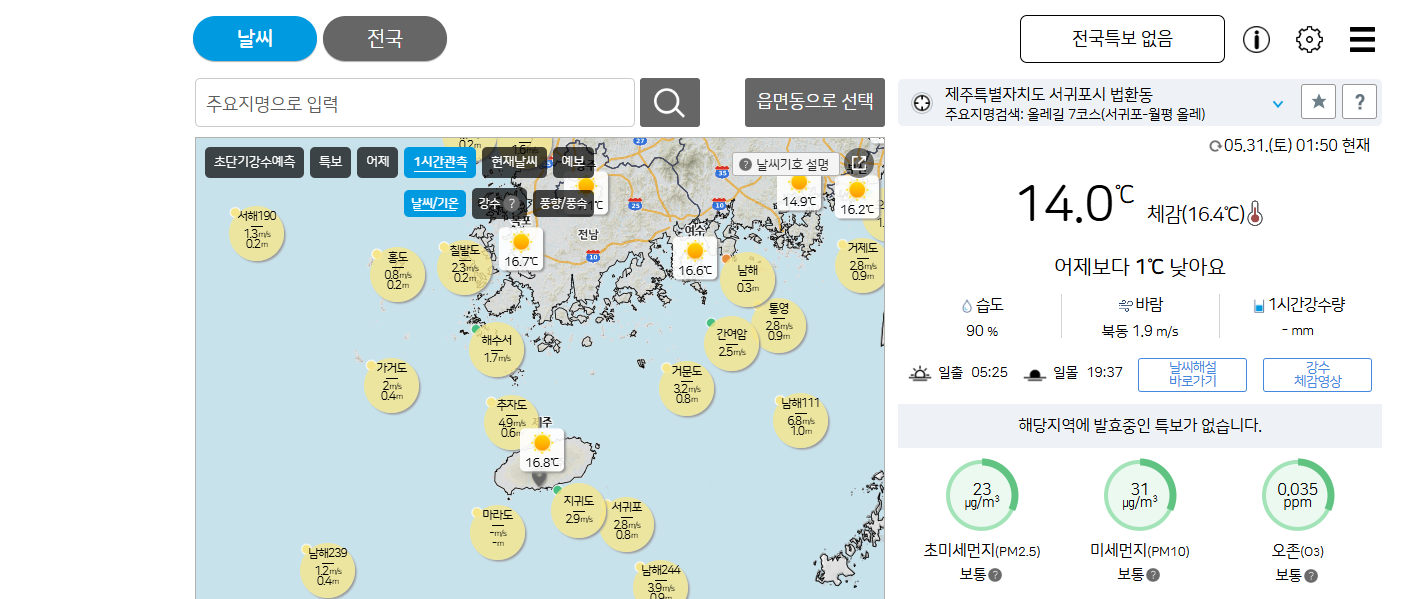
Task: Open the 강수 체감영상 link
Action: click(x=1317, y=375)
